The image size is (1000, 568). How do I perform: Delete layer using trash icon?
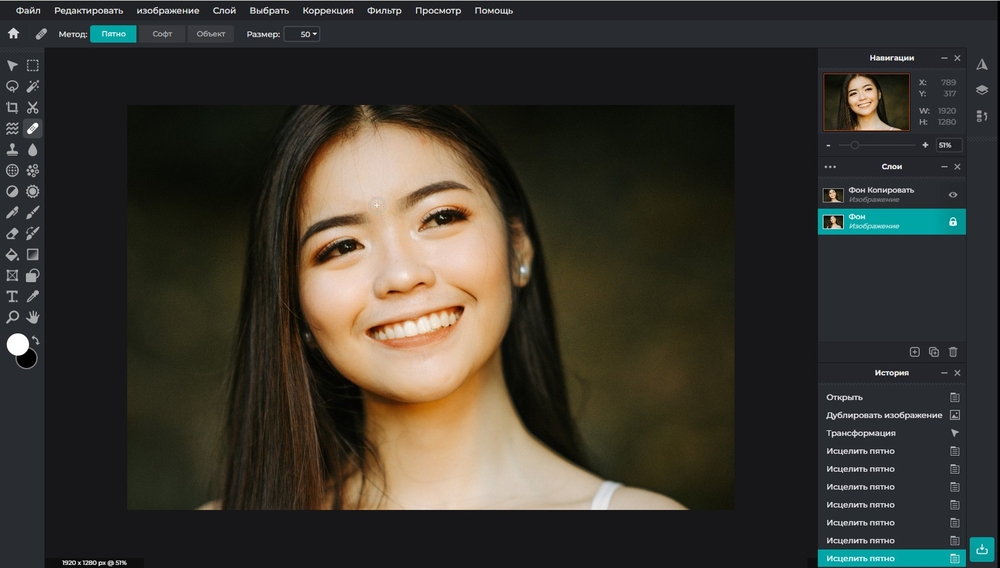coord(953,352)
